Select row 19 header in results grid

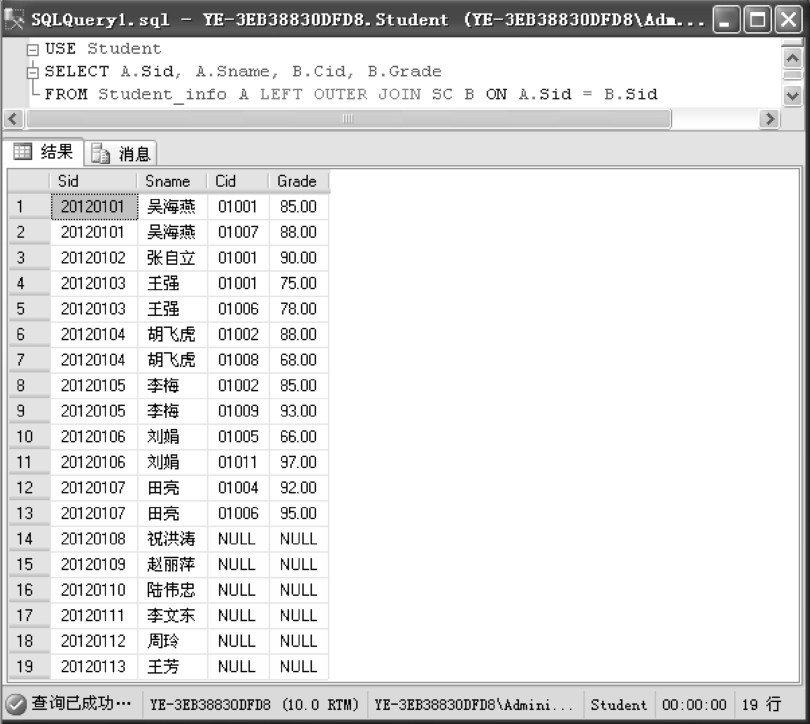pyautogui.click(x=29, y=666)
